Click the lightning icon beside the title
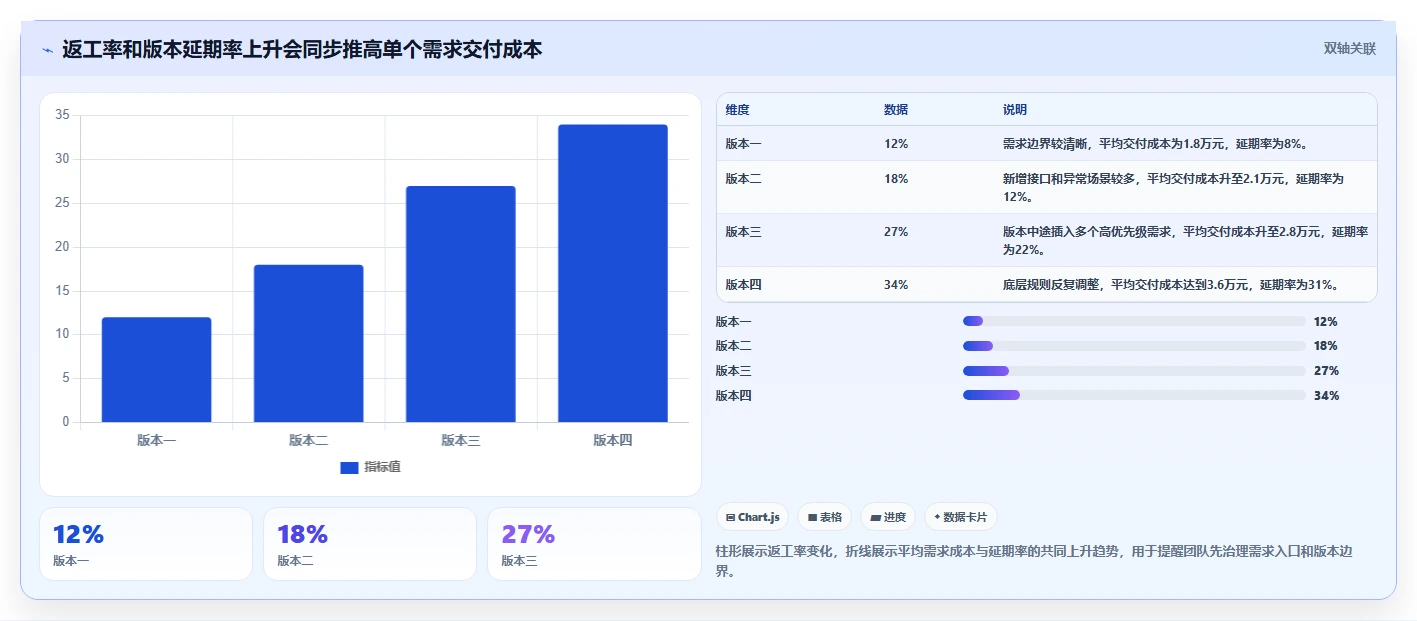Image resolution: width=1417 pixels, height=621 pixels. [x=48, y=49]
